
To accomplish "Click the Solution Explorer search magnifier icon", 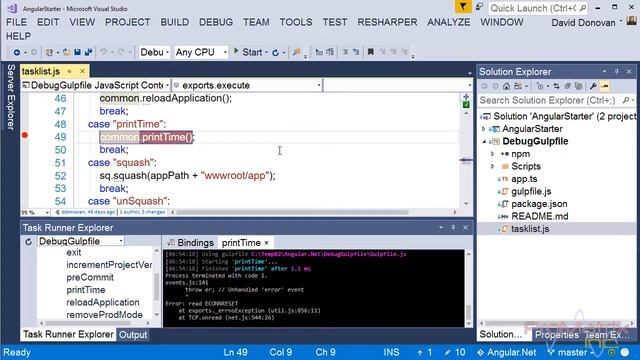I will (x=626, y=100).
